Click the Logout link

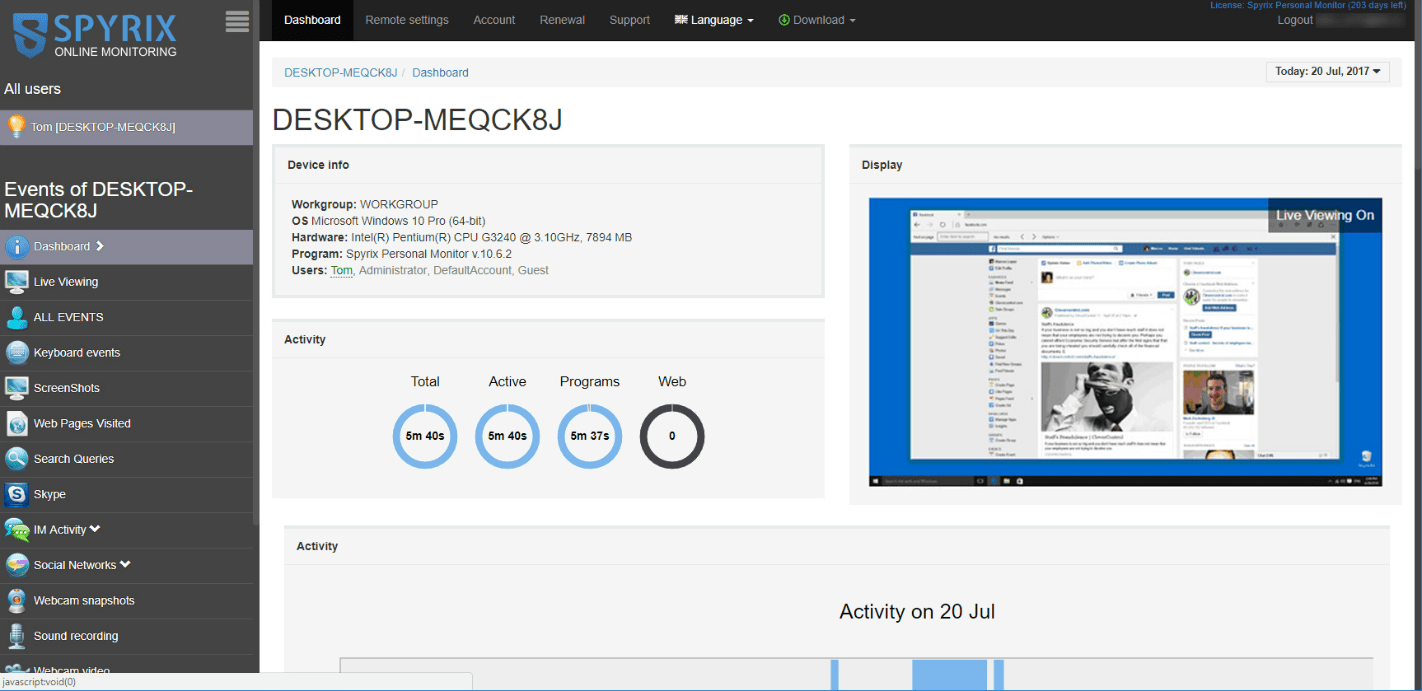(x=1295, y=20)
